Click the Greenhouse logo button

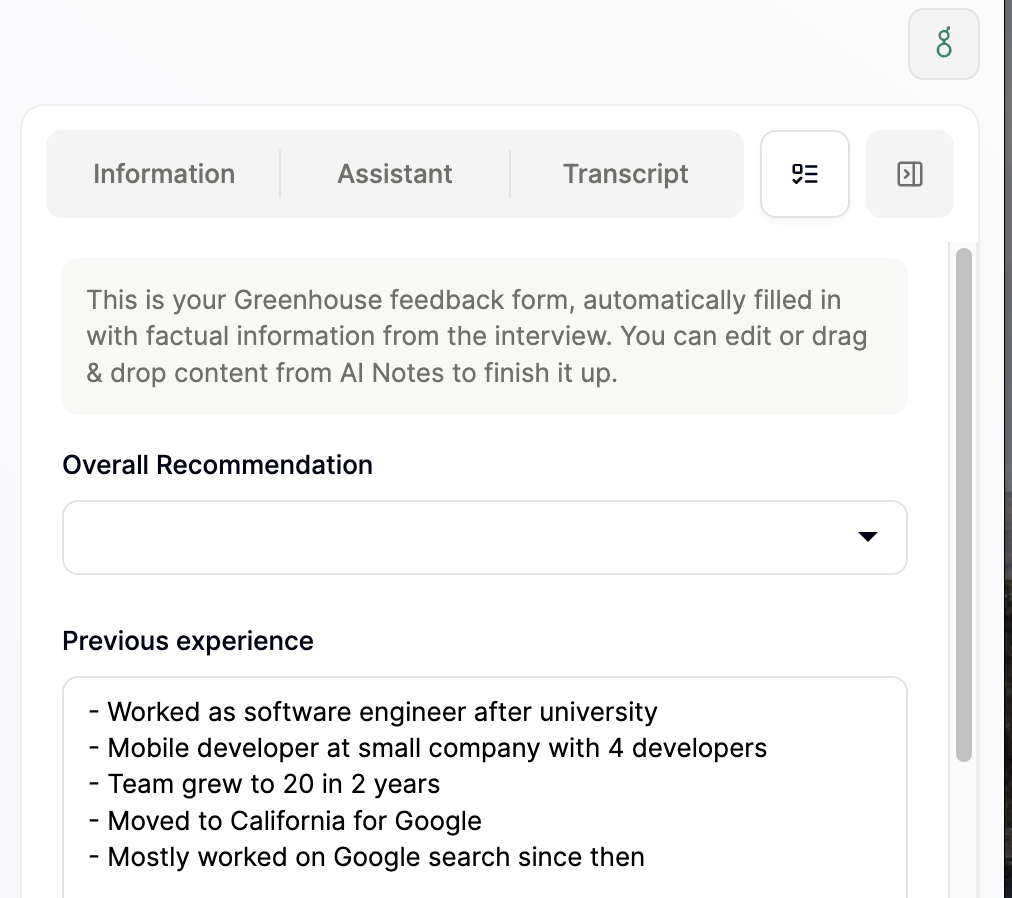[943, 44]
